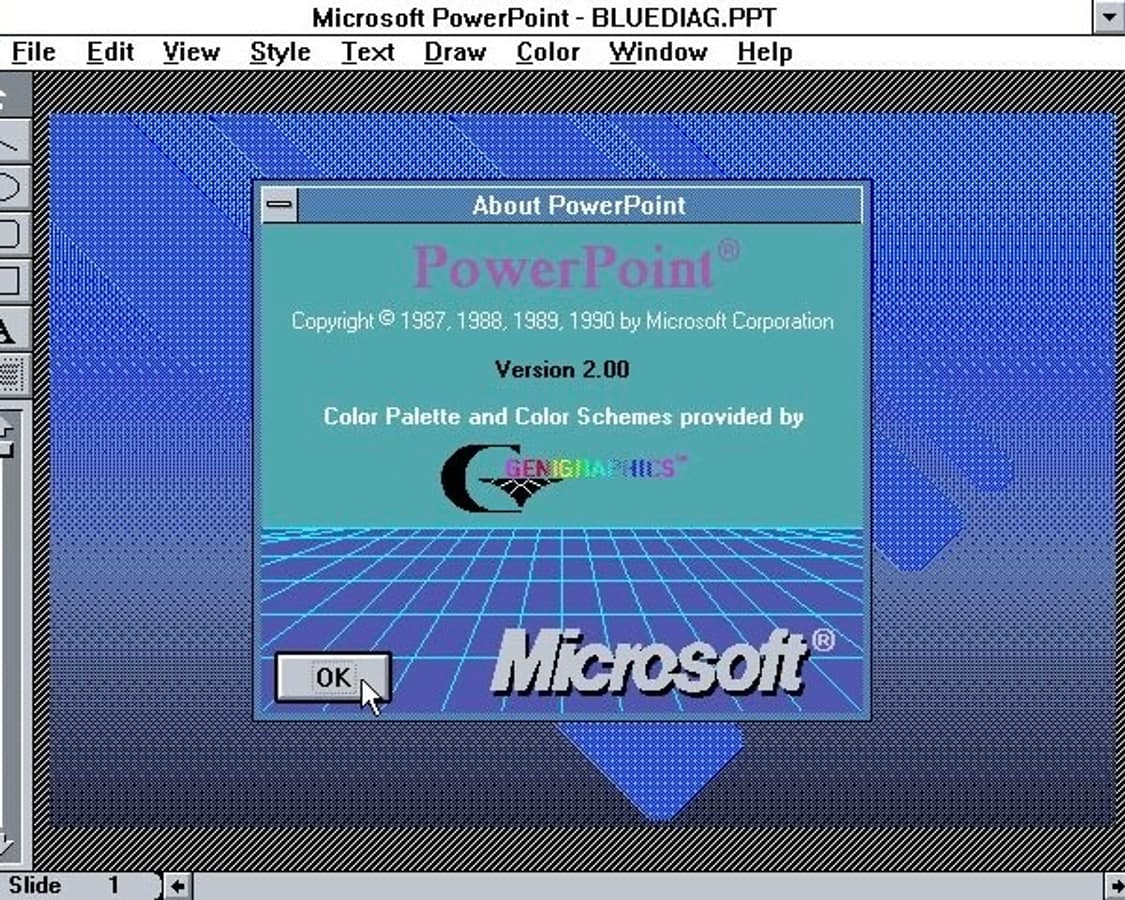Select the Line drawing tool
Image resolution: width=1125 pixels, height=900 pixels.
point(10,142)
